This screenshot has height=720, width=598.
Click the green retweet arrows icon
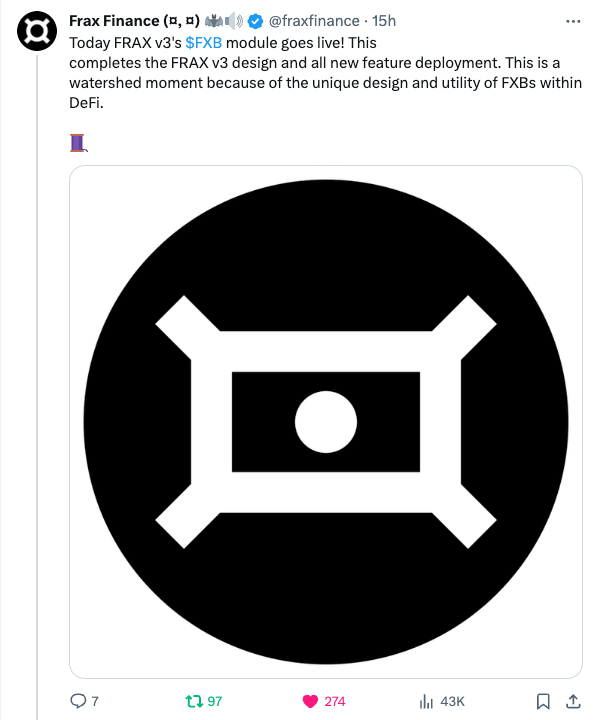[193, 701]
